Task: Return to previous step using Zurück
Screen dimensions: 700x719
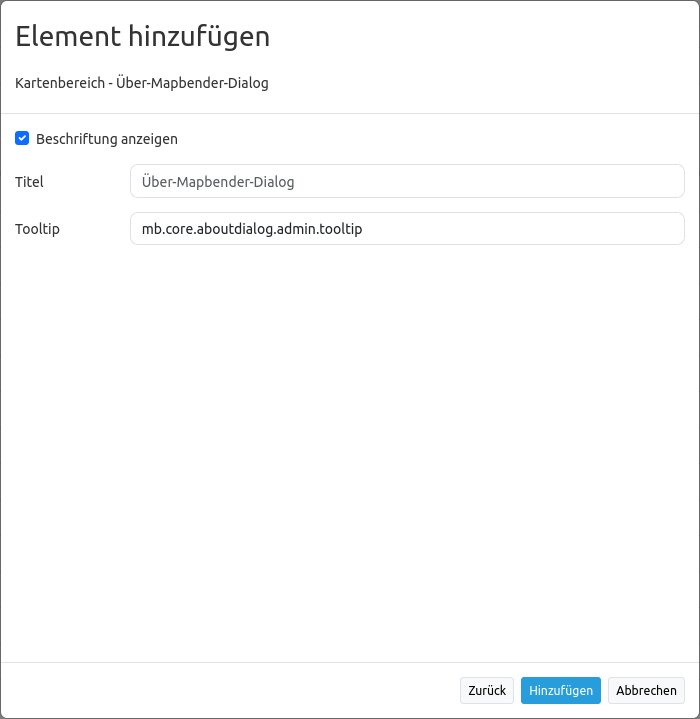Action: [487, 690]
